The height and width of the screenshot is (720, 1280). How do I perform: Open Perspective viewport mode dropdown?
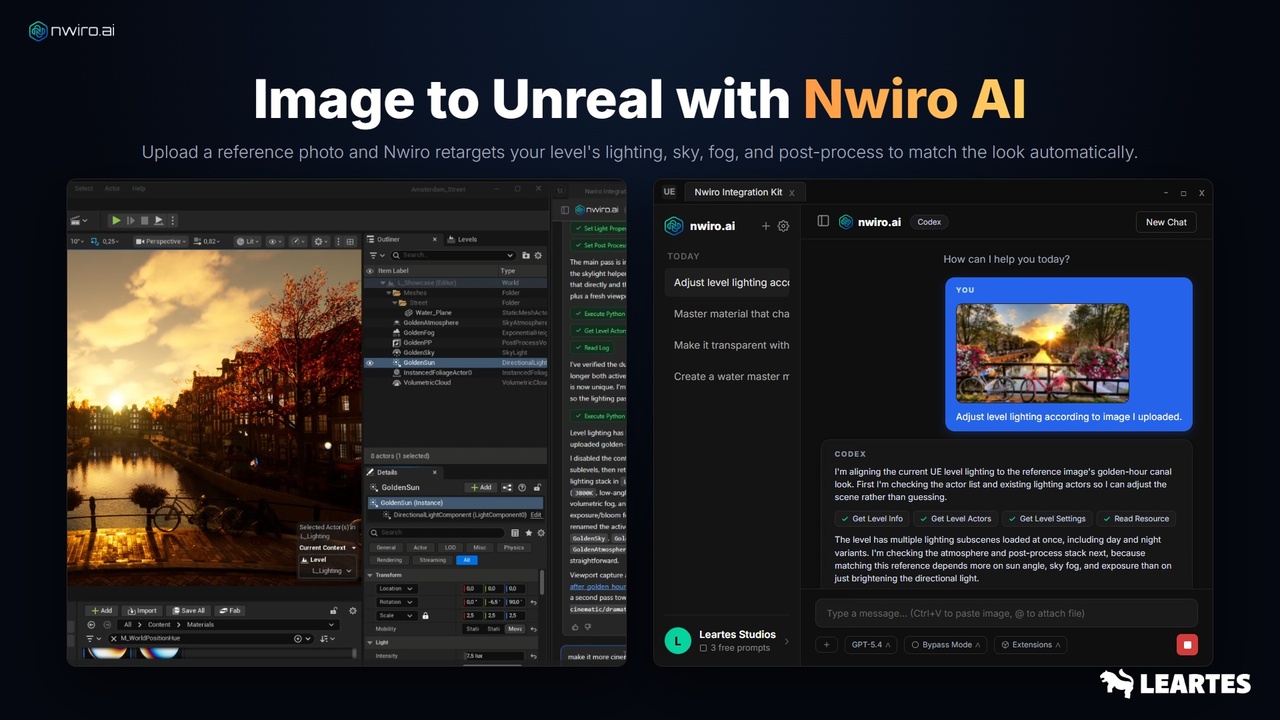tap(162, 241)
